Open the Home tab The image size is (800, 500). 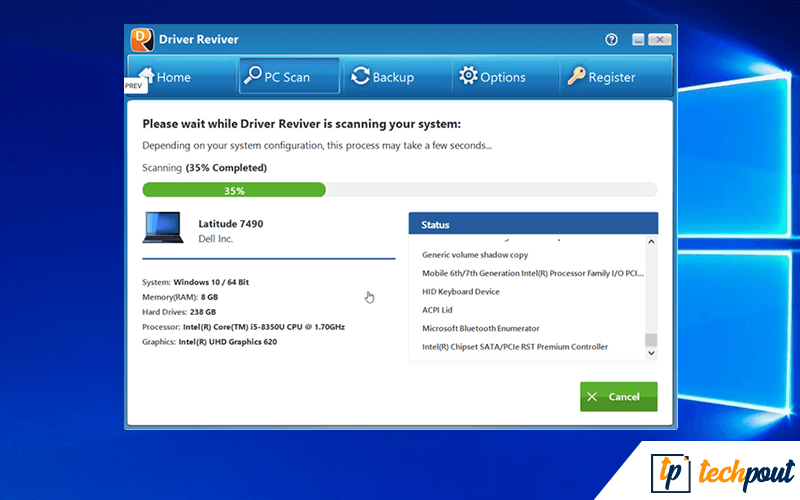point(164,77)
